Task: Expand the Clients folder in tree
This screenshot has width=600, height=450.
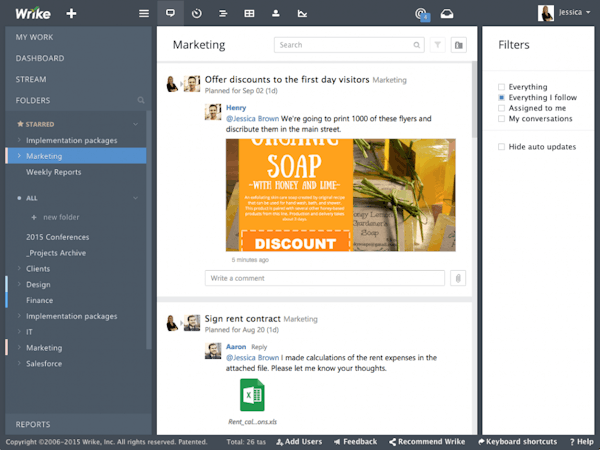Action: [18, 269]
